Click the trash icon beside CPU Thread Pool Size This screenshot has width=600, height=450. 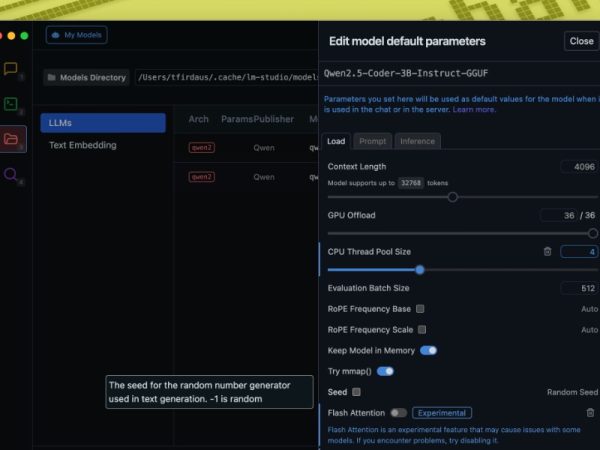pyautogui.click(x=548, y=251)
